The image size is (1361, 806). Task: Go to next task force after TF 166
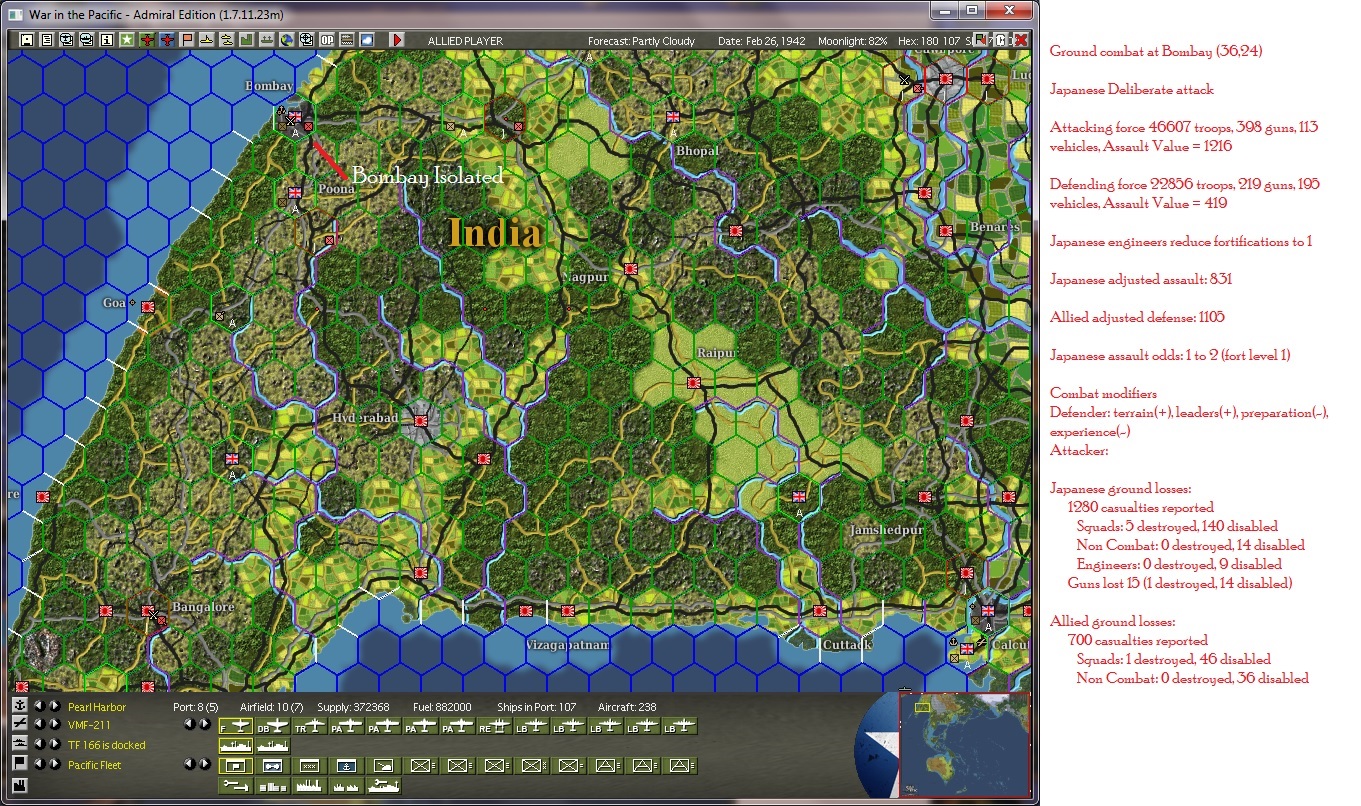click(x=55, y=744)
